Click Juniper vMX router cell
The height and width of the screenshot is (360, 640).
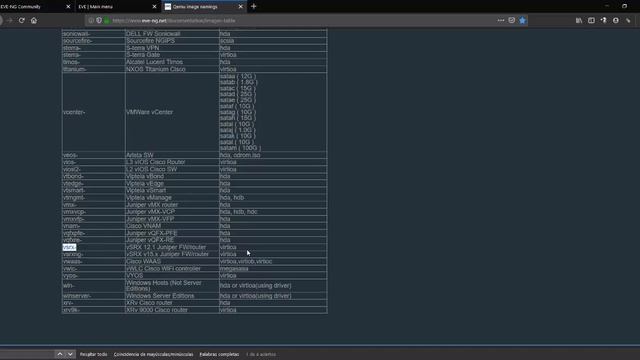172,205
